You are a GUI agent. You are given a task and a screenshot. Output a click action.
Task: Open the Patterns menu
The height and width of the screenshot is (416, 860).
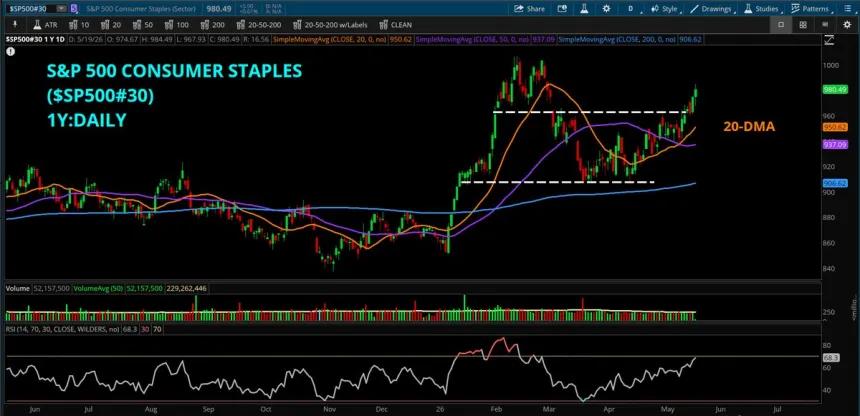(x=814, y=9)
